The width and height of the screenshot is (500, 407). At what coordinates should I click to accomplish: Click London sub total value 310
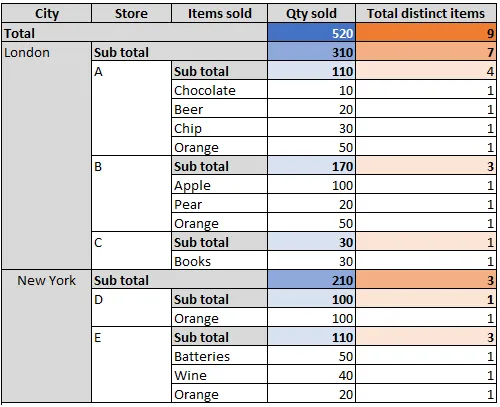[311, 52]
